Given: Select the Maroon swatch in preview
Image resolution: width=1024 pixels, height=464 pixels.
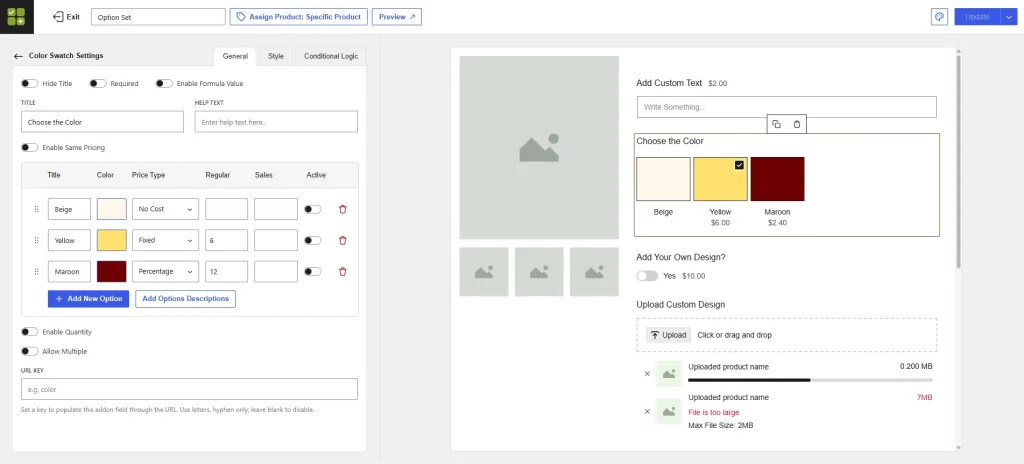Looking at the screenshot, I should (777, 179).
